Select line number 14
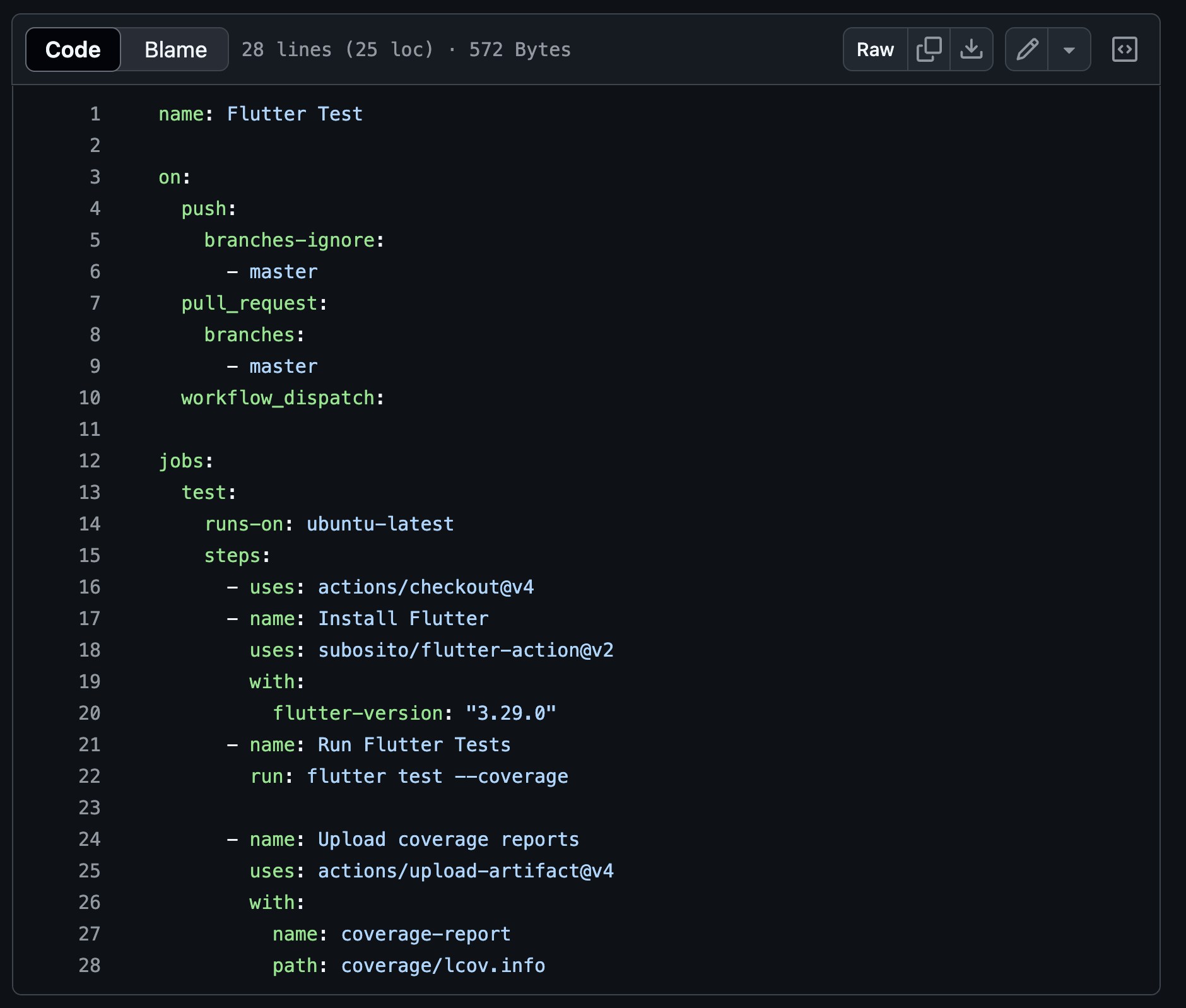 coord(90,524)
